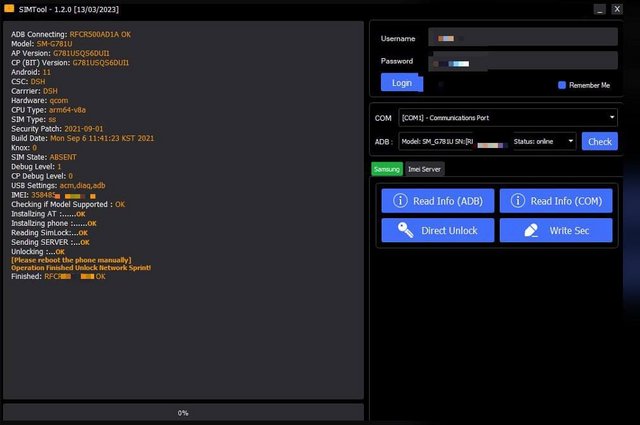Image resolution: width=640 pixels, height=425 pixels.
Task: Select the 'Build Date' log line
Action: tap(82, 138)
